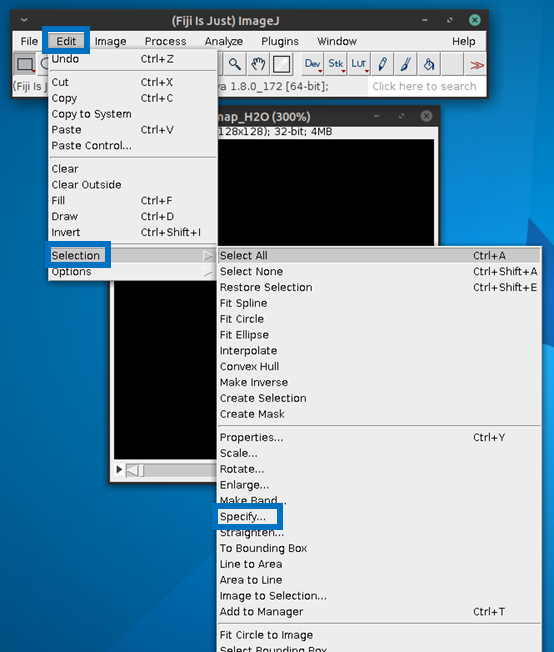
Task: Expand more tools double-arrow menu
Action: (476, 65)
